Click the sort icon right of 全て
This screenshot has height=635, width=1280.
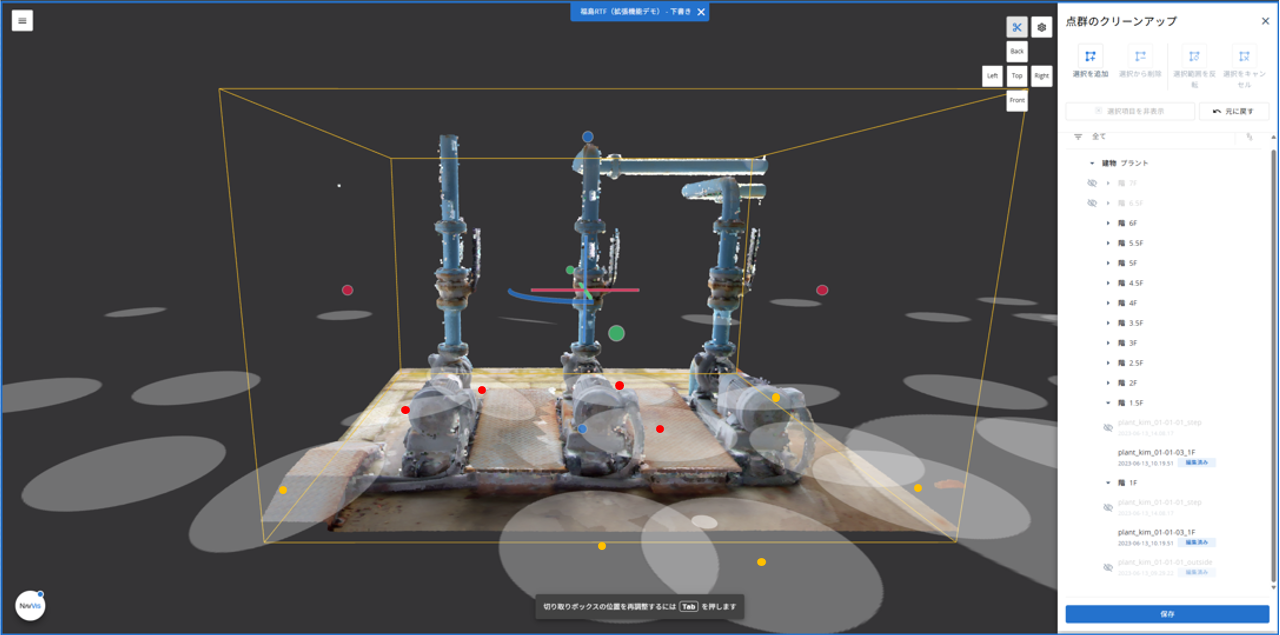[x=1249, y=137]
